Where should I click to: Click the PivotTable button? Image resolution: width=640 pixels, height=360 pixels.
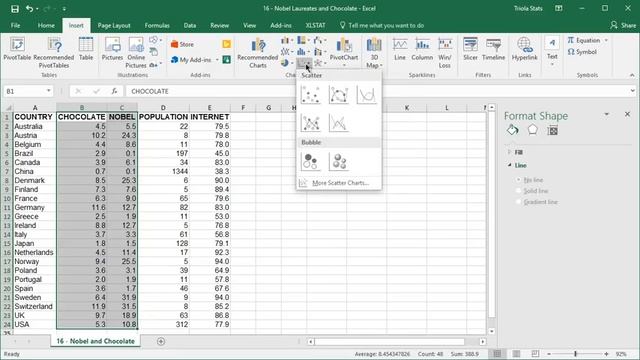click(17, 49)
